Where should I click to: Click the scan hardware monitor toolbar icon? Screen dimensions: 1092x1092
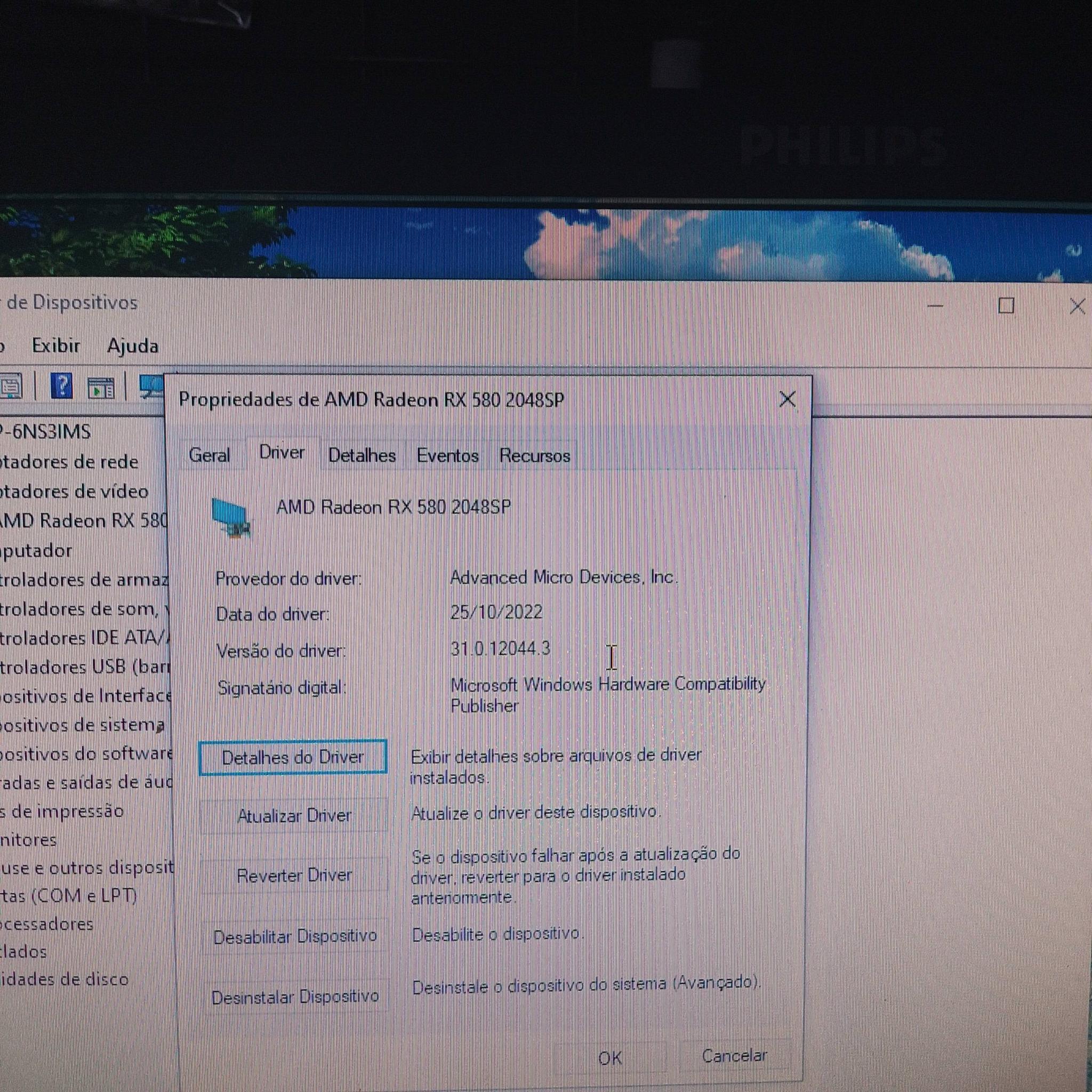(x=151, y=387)
